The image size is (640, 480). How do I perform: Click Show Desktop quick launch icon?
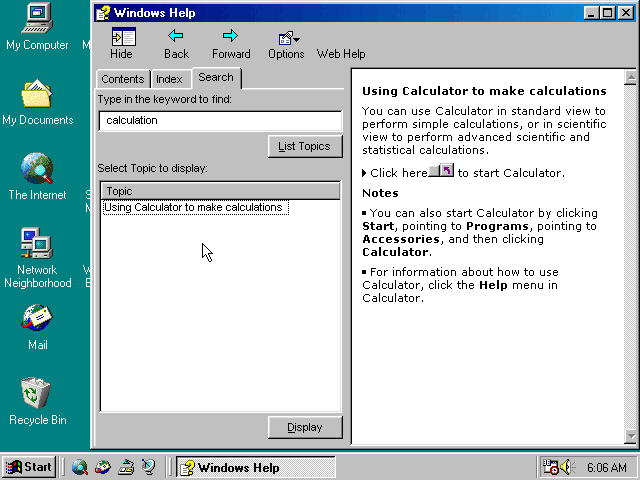tap(126, 467)
